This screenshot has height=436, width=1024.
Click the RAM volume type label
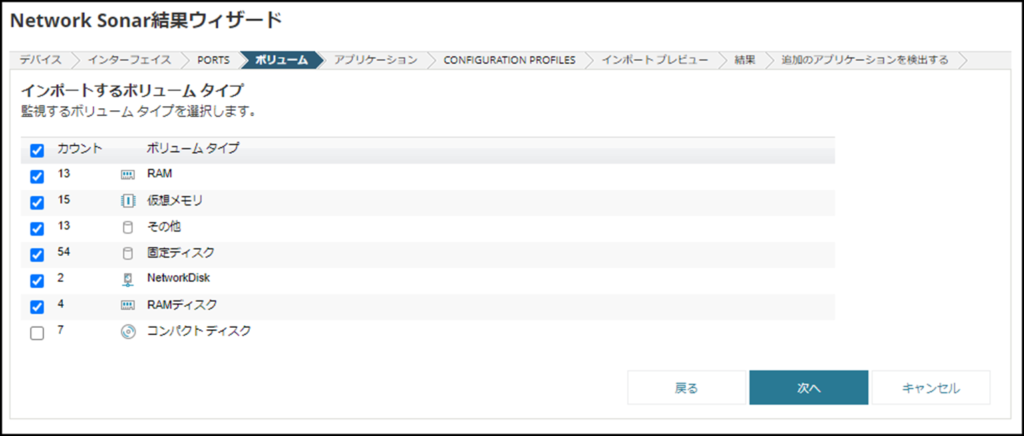click(159, 174)
